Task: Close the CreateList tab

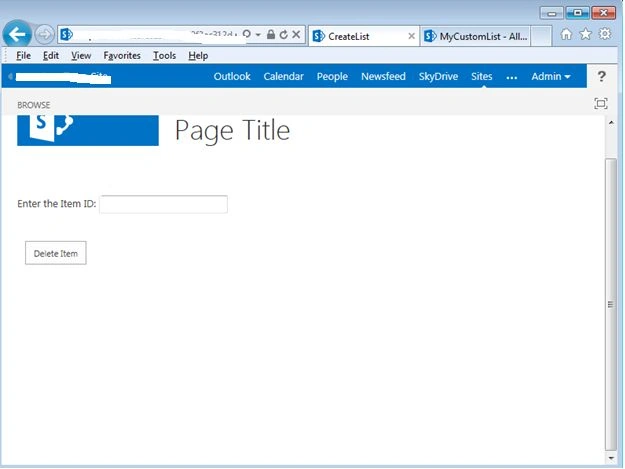Action: (x=411, y=36)
